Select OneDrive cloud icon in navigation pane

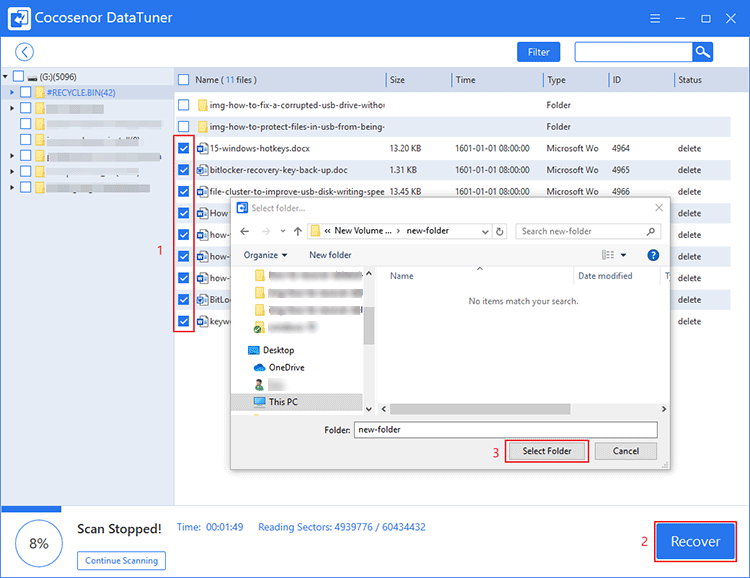click(259, 367)
